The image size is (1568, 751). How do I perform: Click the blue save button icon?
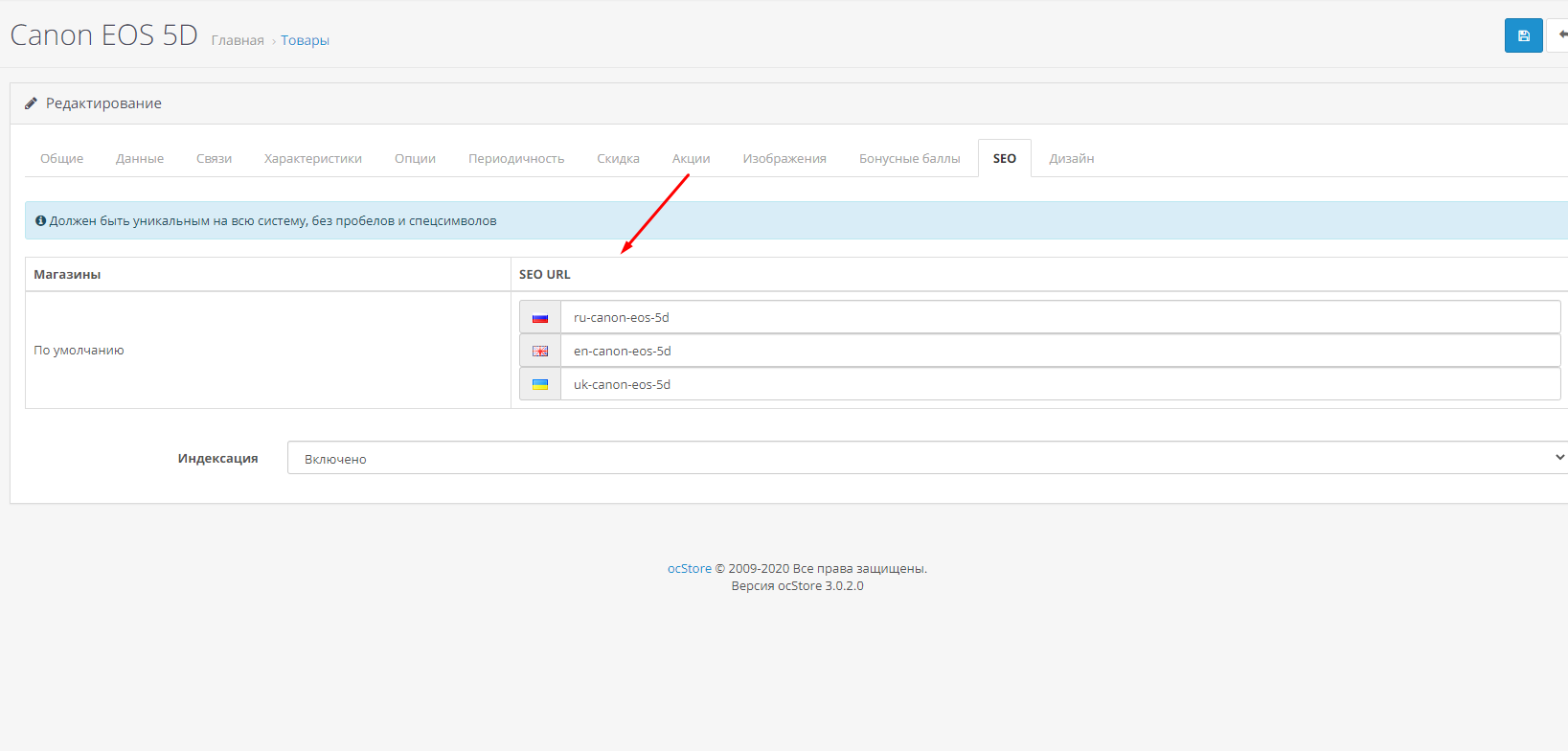point(1523,35)
